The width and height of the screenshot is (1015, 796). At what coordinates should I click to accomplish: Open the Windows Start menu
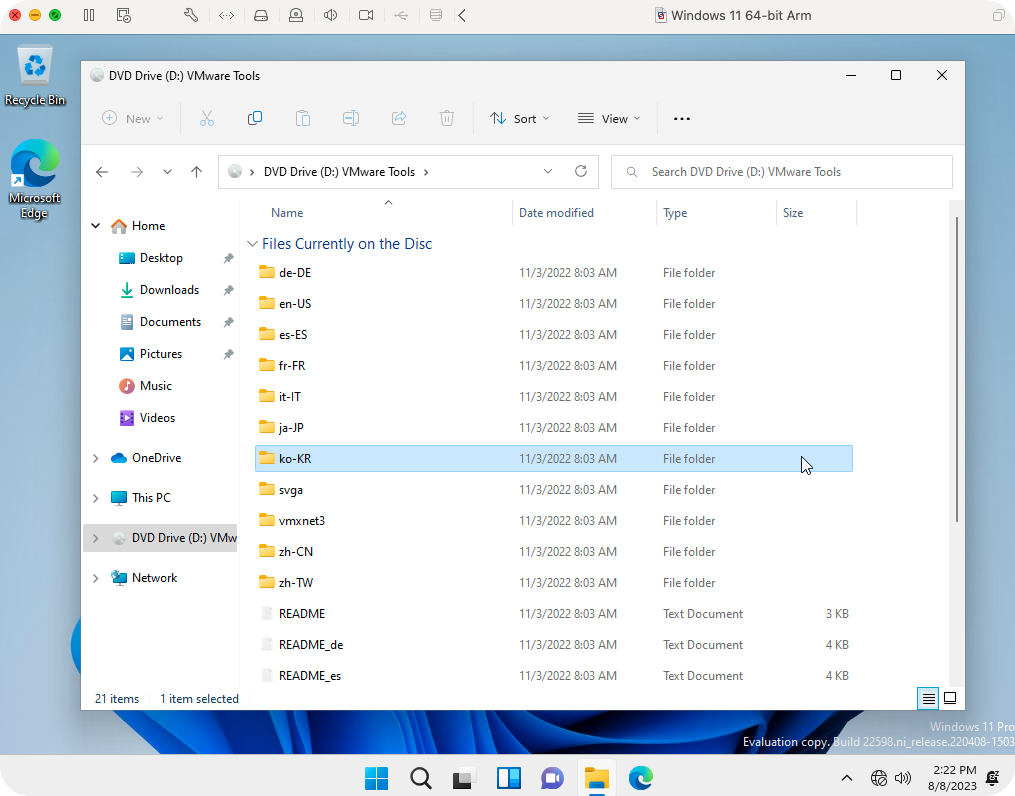376,778
